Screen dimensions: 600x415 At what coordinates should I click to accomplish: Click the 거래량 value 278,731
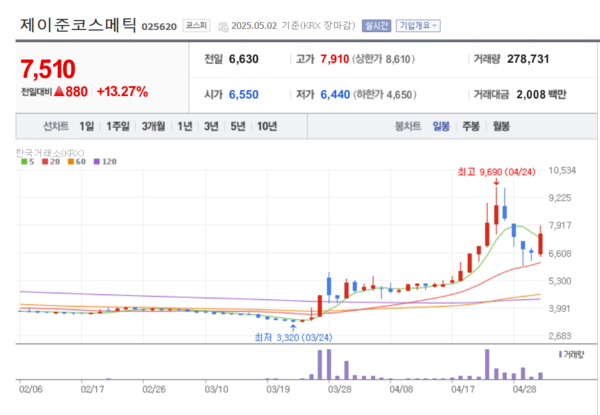pyautogui.click(x=528, y=59)
